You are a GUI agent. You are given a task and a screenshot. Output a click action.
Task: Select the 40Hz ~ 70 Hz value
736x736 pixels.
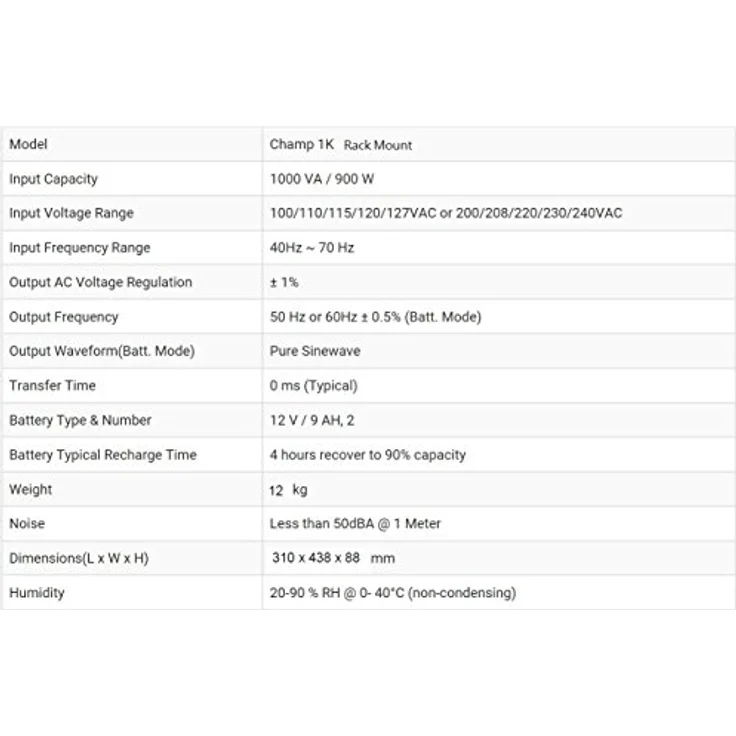point(312,248)
